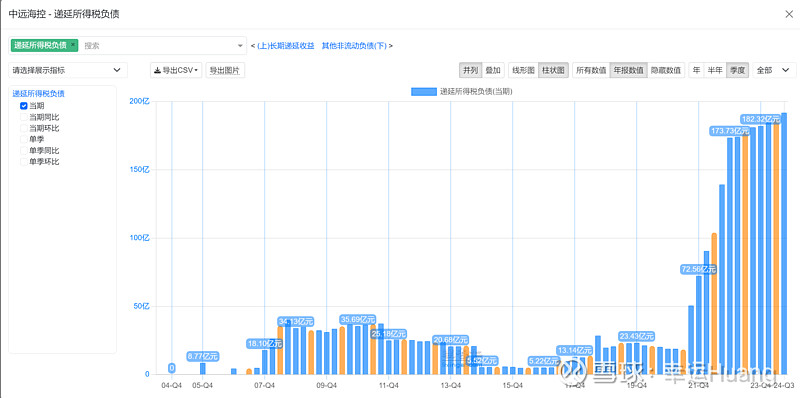800x398 pixels.
Task: Select 并列 display mode
Action: click(x=470, y=70)
